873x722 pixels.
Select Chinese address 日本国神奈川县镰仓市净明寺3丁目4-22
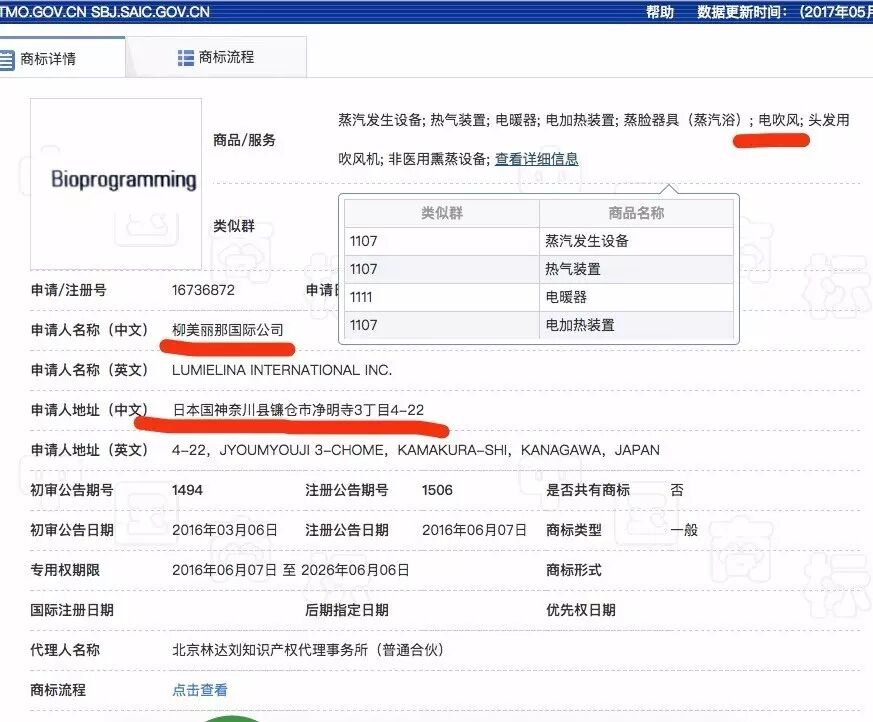(x=298, y=410)
